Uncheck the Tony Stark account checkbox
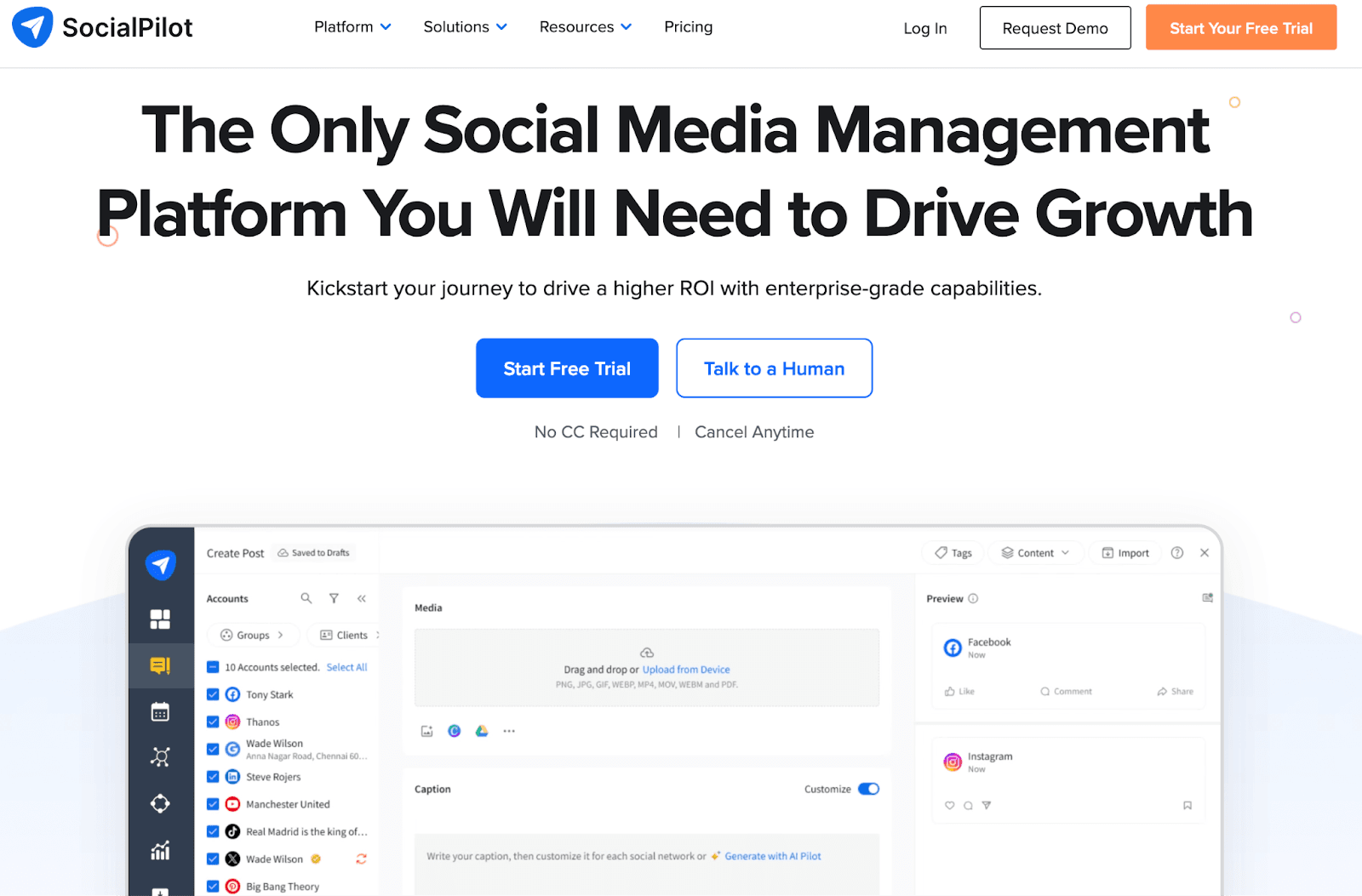The height and width of the screenshot is (896, 1362). 213,694
